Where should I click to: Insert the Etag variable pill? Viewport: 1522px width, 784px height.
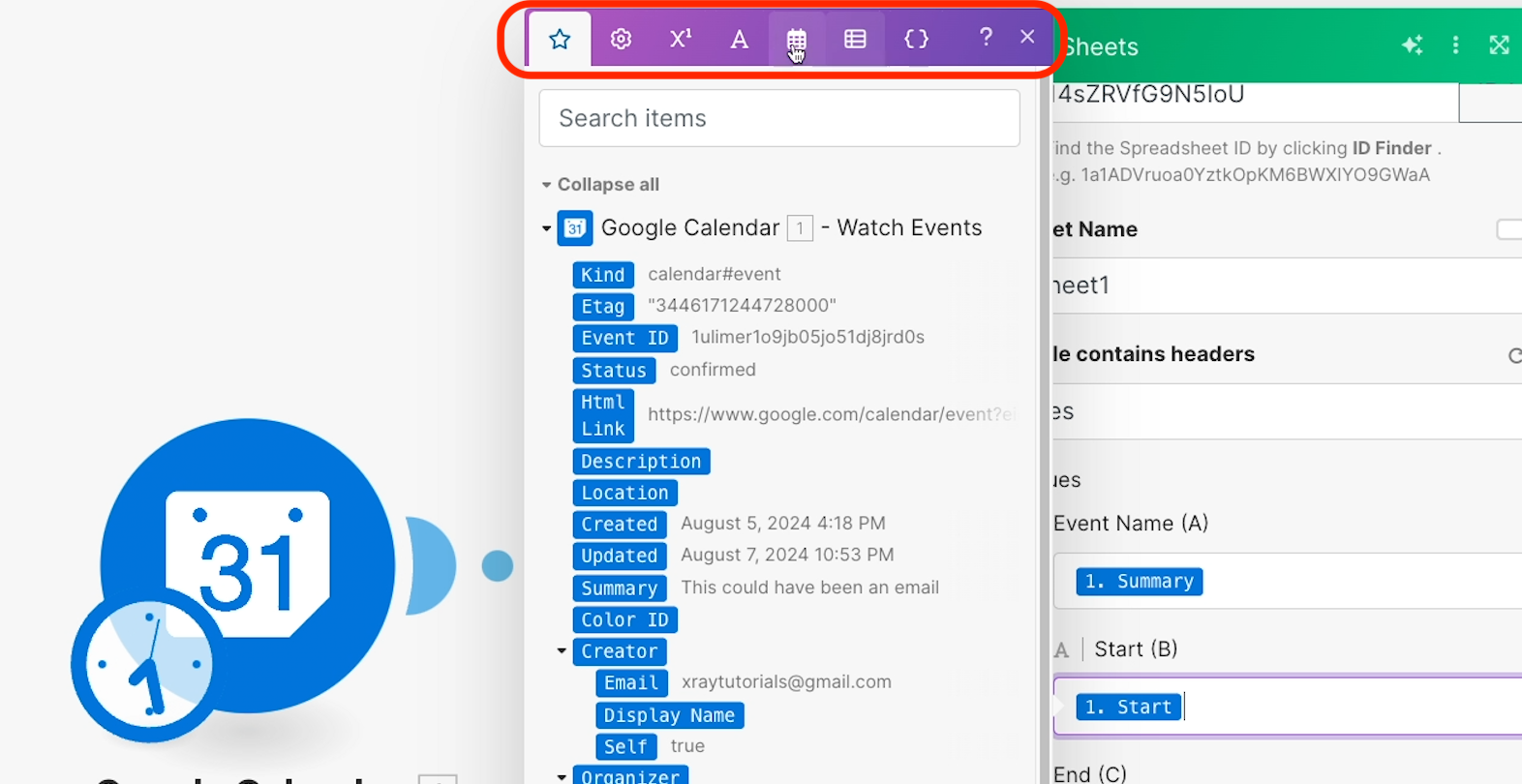[x=603, y=307]
